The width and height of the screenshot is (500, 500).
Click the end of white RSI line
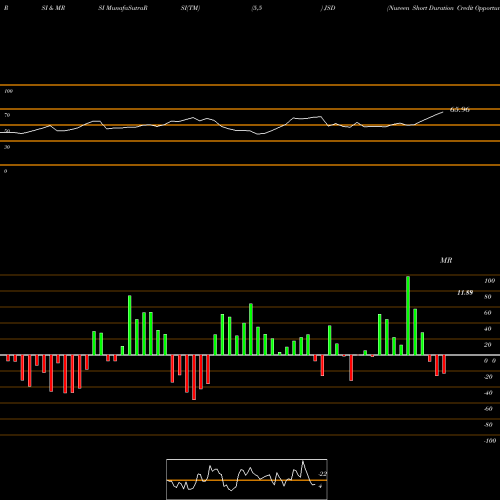point(443,112)
